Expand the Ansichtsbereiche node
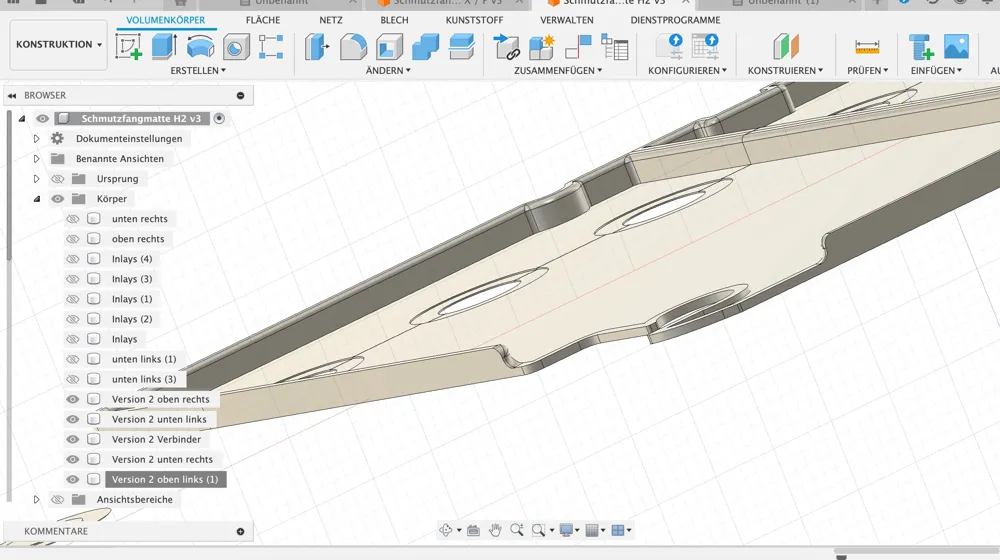The width and height of the screenshot is (1000, 560). click(36, 499)
